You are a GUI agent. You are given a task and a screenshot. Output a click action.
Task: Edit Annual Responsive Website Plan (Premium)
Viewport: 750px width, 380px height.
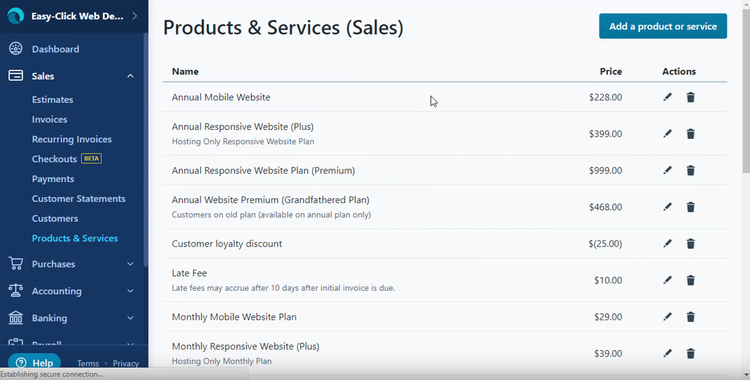click(667, 170)
